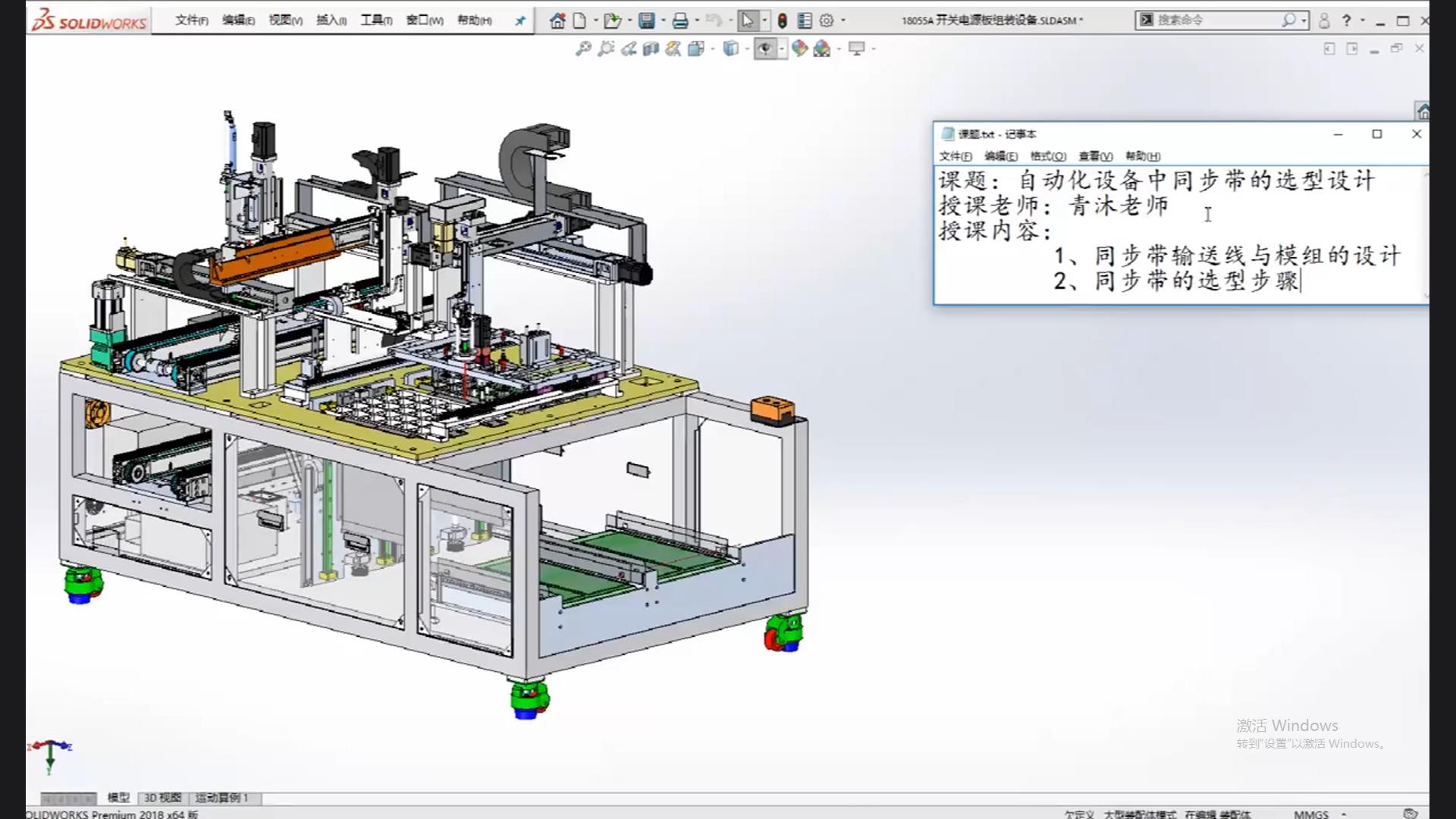Image resolution: width=1456 pixels, height=819 pixels.
Task: Activate the Select cursor tool
Action: pos(748,20)
